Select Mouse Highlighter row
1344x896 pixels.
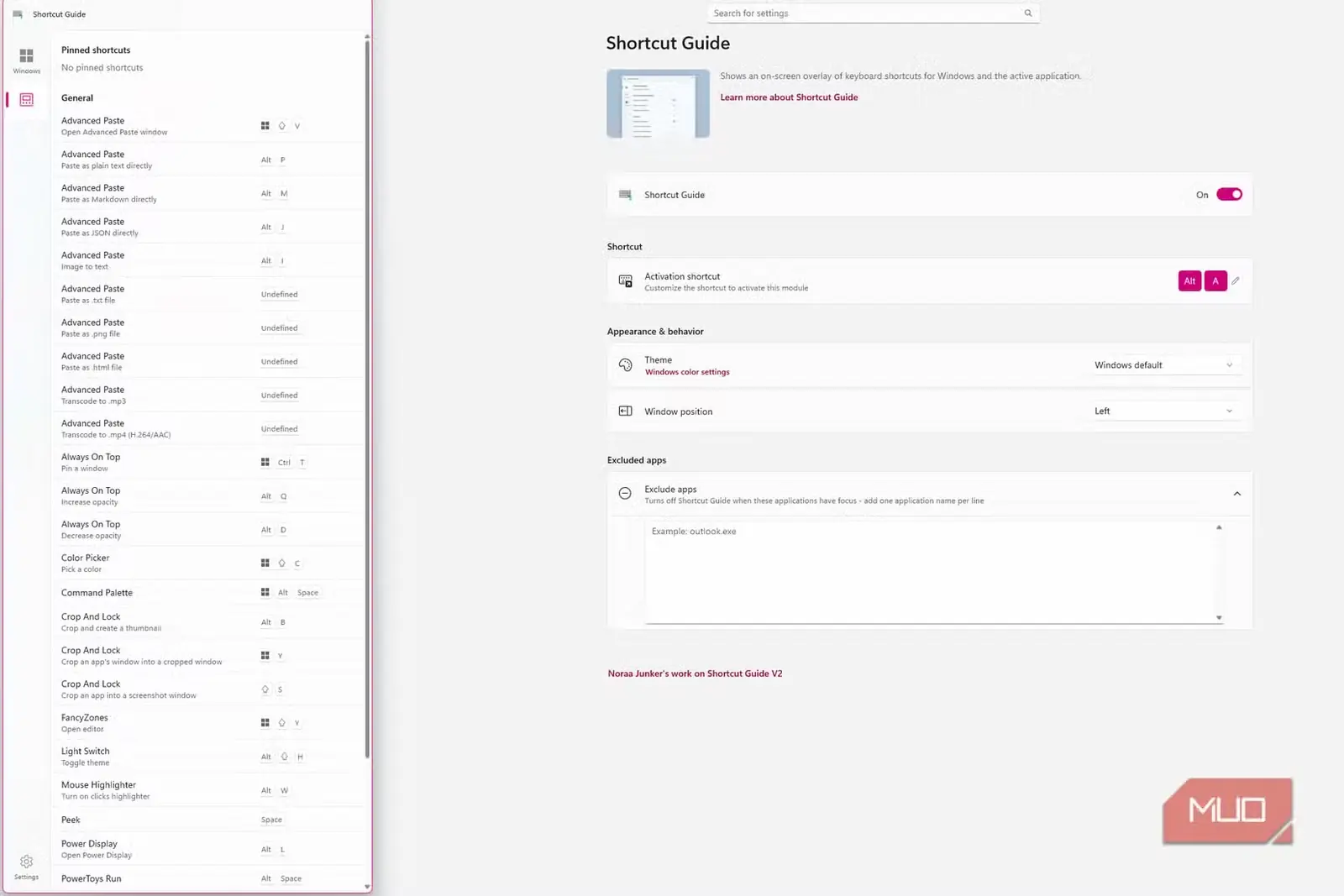coord(207,789)
